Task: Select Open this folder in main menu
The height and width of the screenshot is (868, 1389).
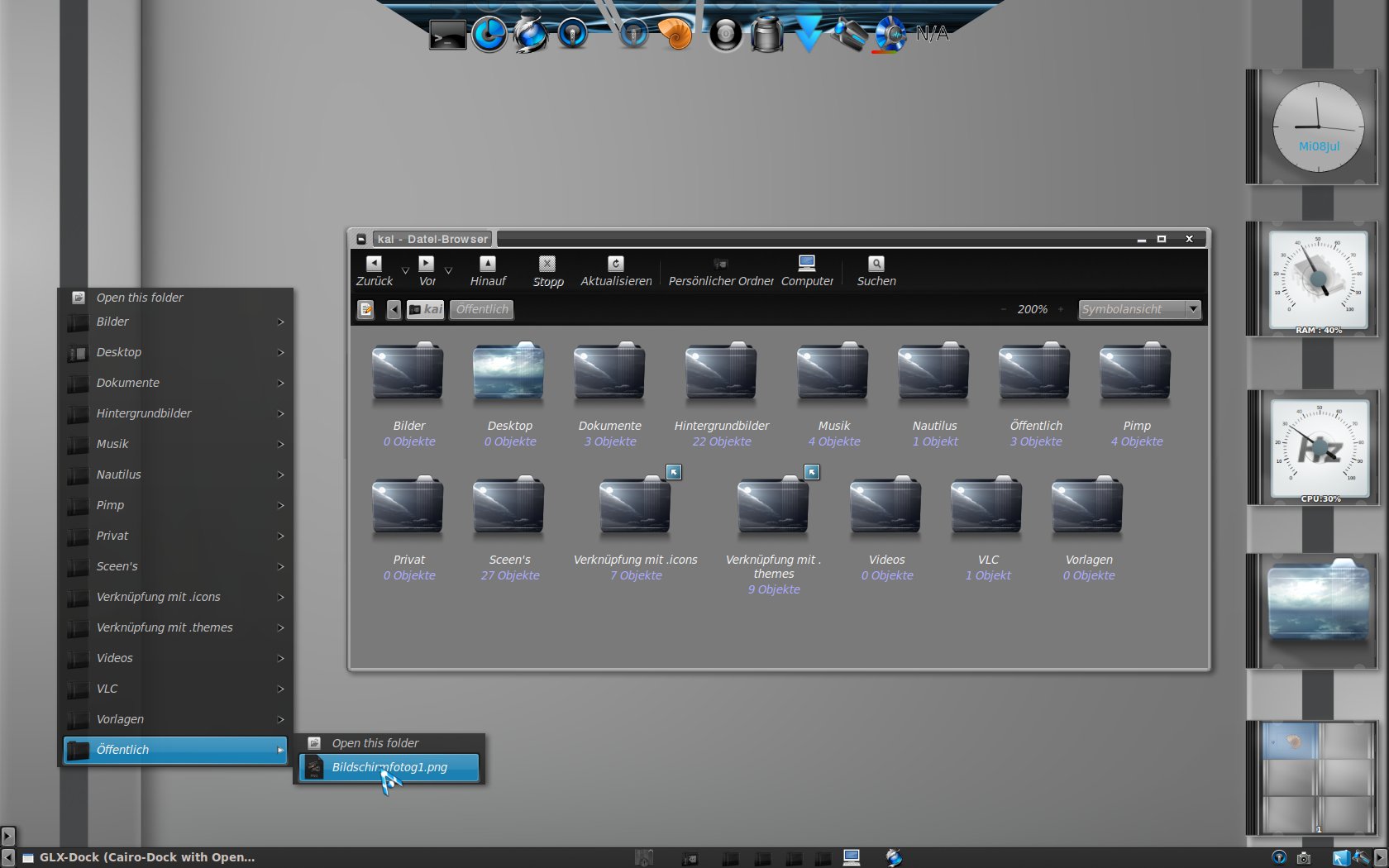Action: 175,298
